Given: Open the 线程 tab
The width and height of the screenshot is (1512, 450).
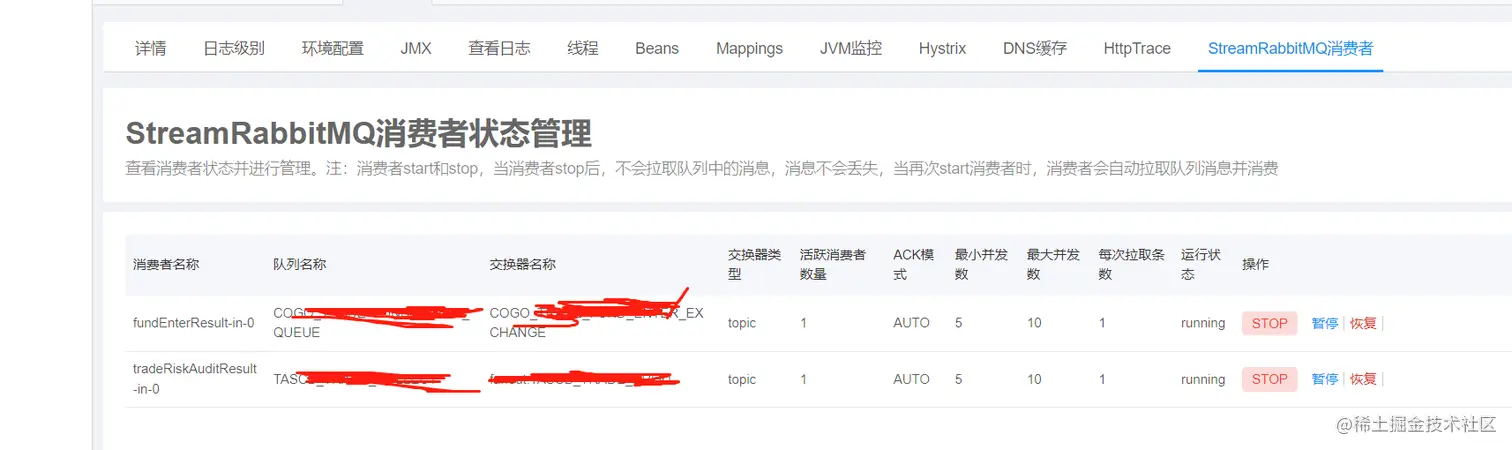Looking at the screenshot, I should (582, 48).
